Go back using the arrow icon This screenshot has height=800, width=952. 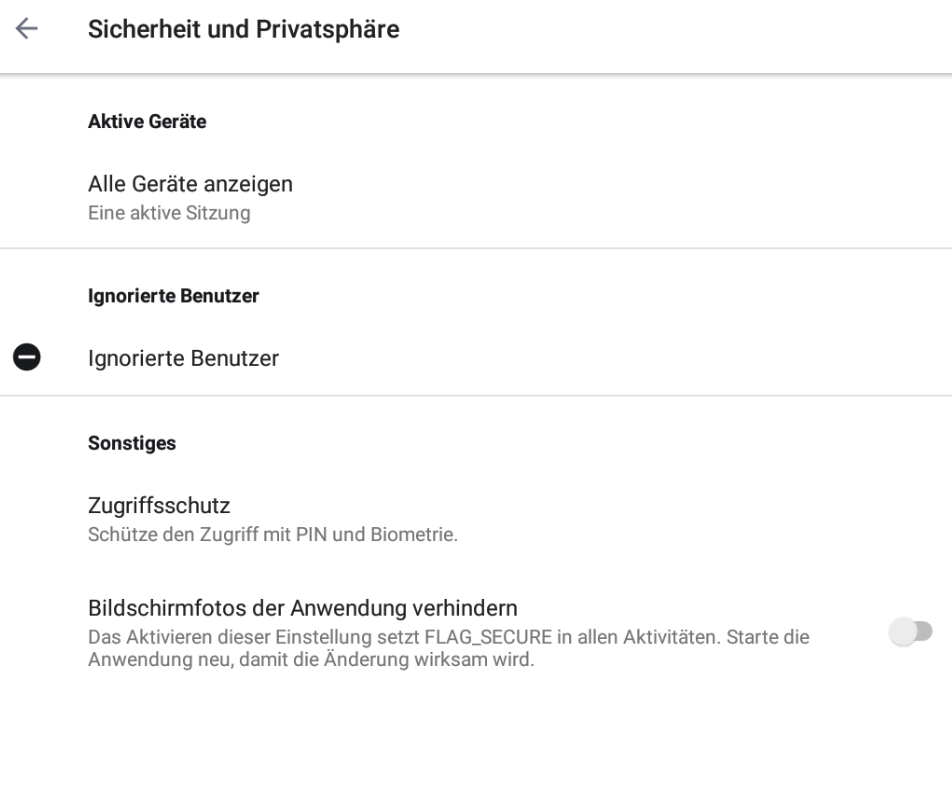pos(26,30)
